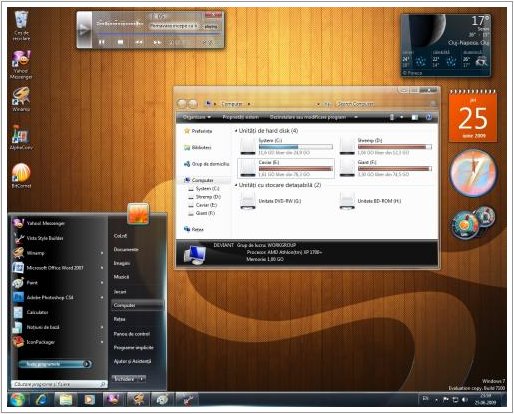Open Muzică in the Start menu
Viewport: 514px width, 414px height.
[121, 277]
